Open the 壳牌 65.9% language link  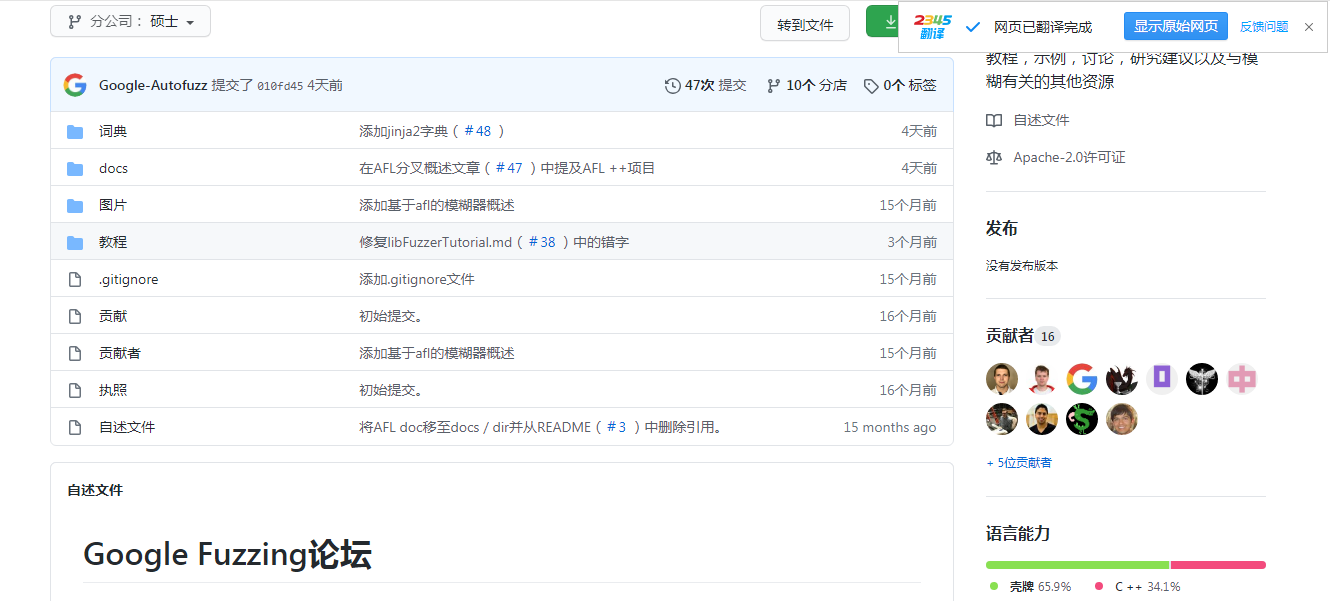click(1030, 587)
